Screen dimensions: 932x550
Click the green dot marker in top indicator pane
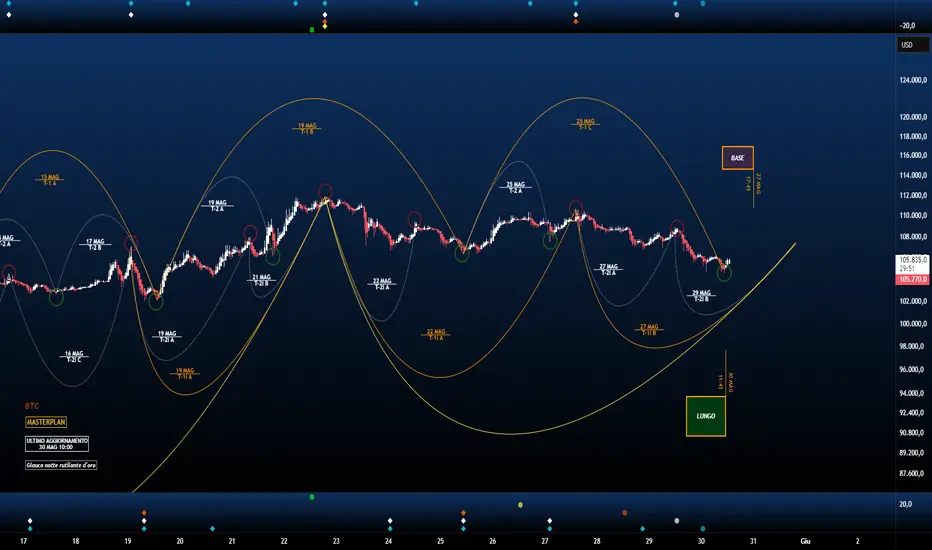pyautogui.click(x=312, y=29)
